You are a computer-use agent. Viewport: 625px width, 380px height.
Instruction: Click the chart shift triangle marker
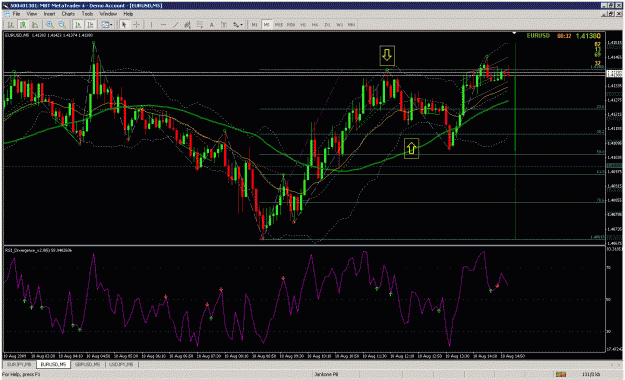(514, 33)
